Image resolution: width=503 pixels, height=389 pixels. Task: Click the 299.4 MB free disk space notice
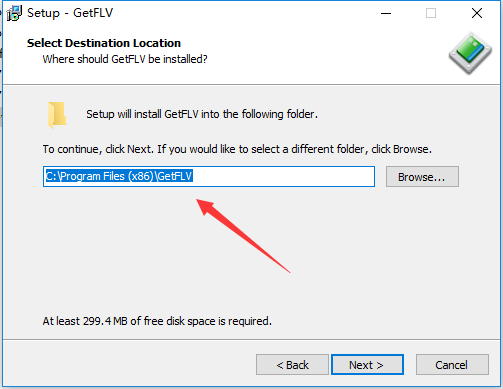click(157, 321)
